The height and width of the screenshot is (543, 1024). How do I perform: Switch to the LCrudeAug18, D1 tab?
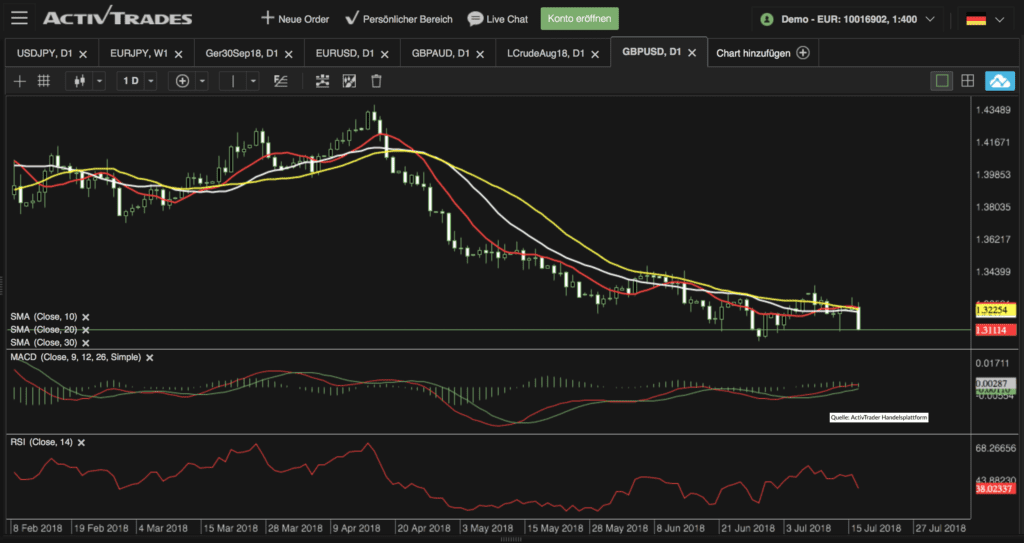tap(545, 54)
